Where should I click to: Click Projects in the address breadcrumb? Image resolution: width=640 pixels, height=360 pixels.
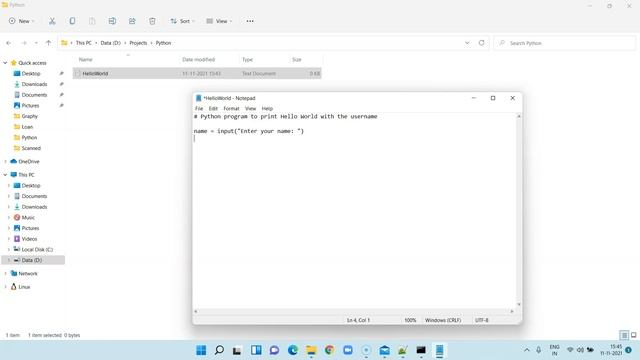pyautogui.click(x=138, y=43)
